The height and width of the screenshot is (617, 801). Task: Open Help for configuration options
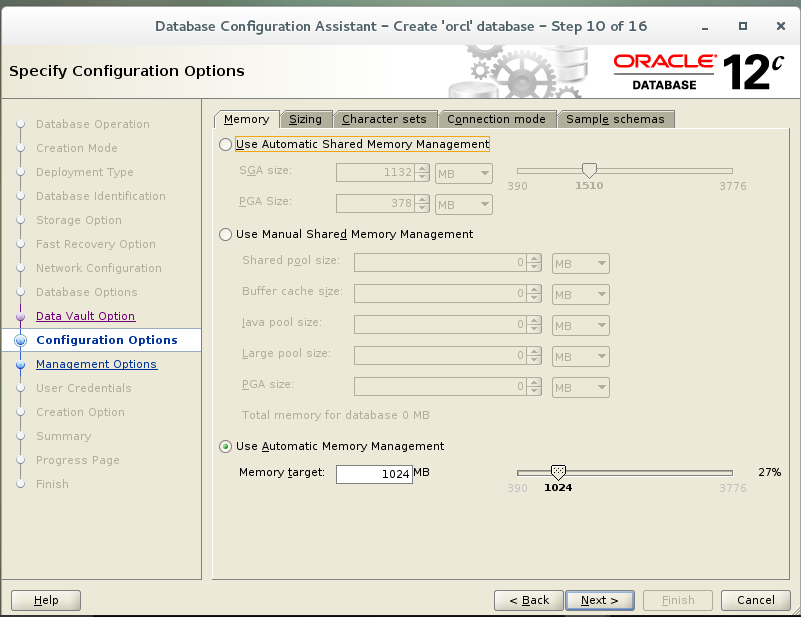45,600
